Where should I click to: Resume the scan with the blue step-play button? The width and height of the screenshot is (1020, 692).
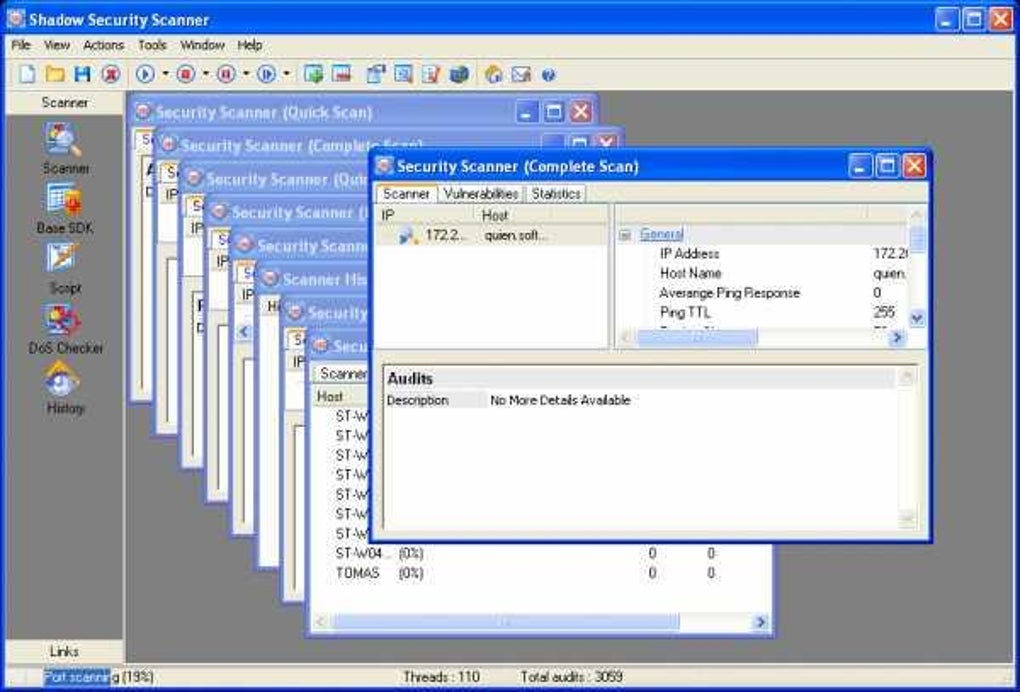coord(266,74)
